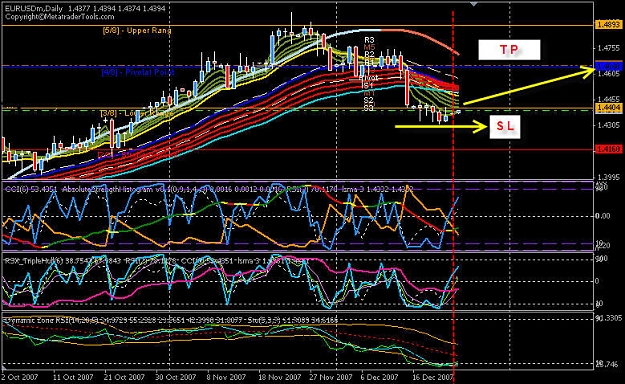Click the chart shift triangle marker at top
Image resolution: width=625 pixels, height=384 pixels.
474,4
